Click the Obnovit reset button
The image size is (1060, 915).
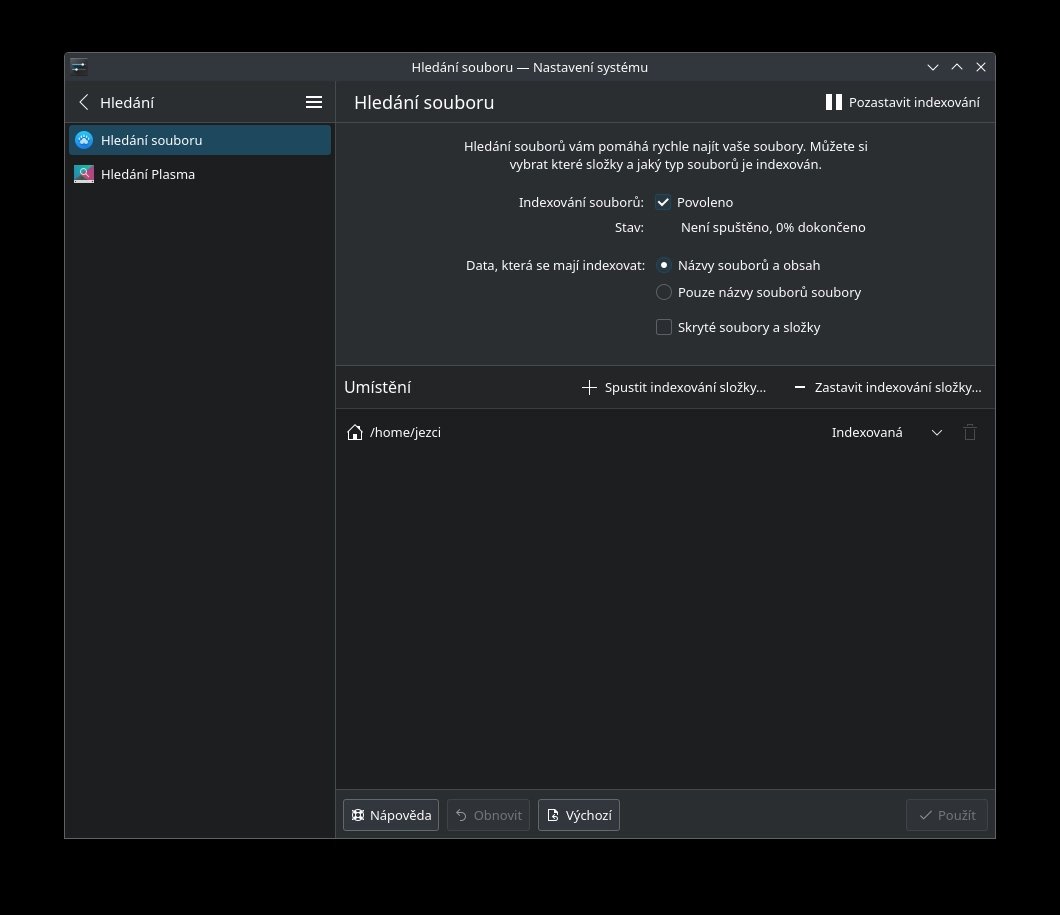(x=488, y=815)
